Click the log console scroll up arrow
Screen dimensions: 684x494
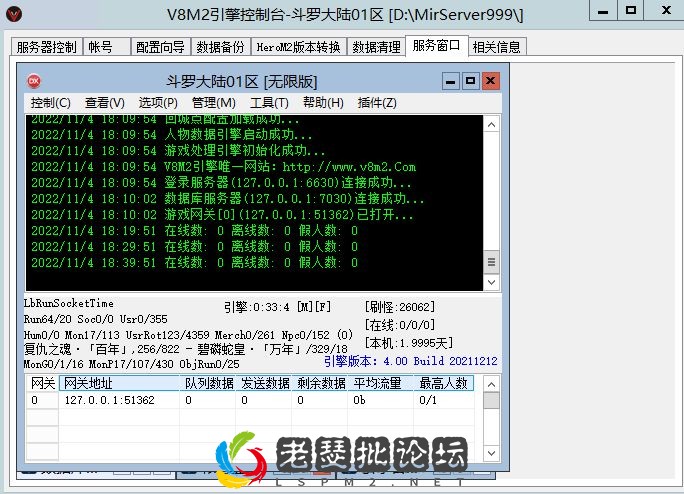click(492, 125)
